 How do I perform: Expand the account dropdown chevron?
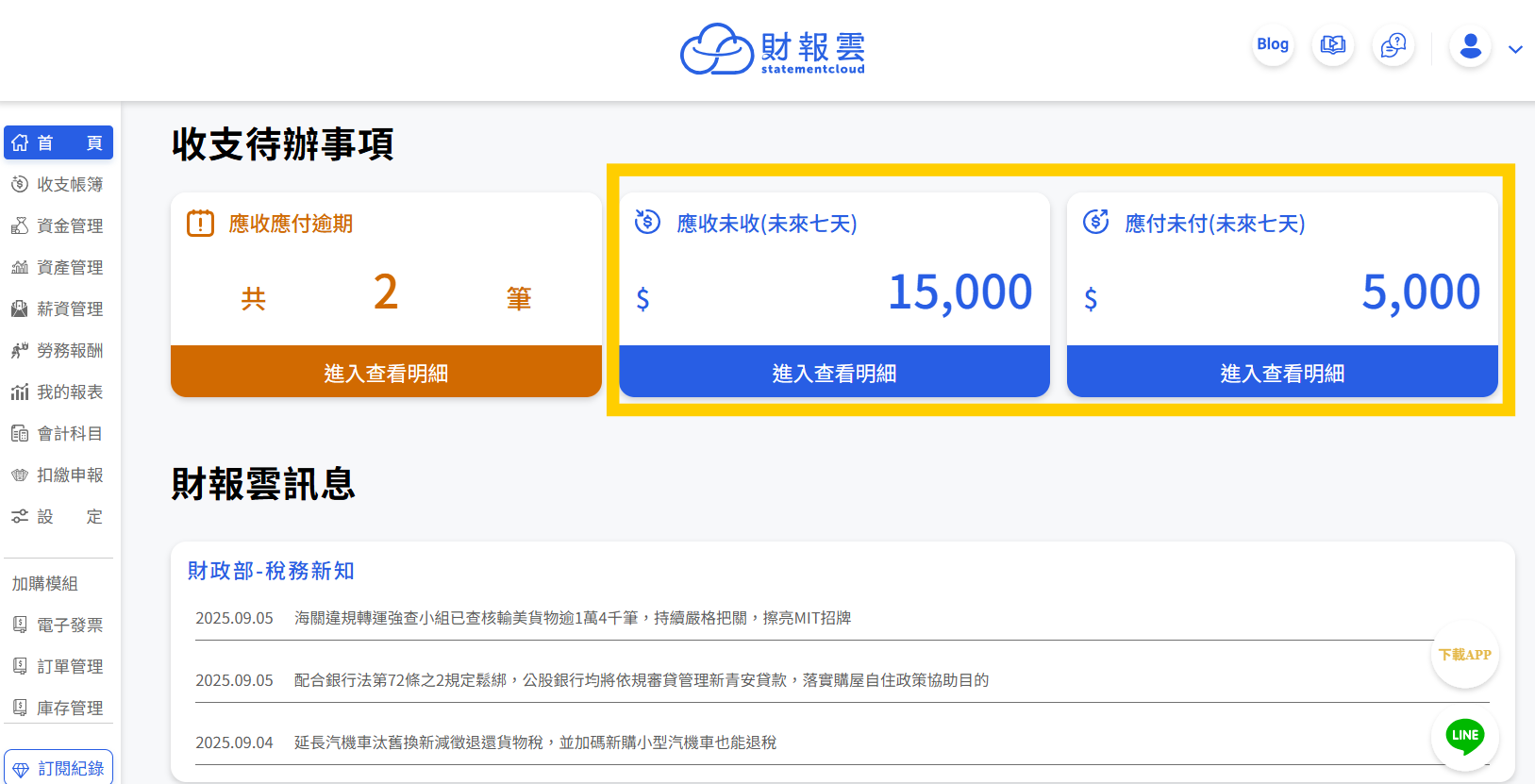point(1515,49)
